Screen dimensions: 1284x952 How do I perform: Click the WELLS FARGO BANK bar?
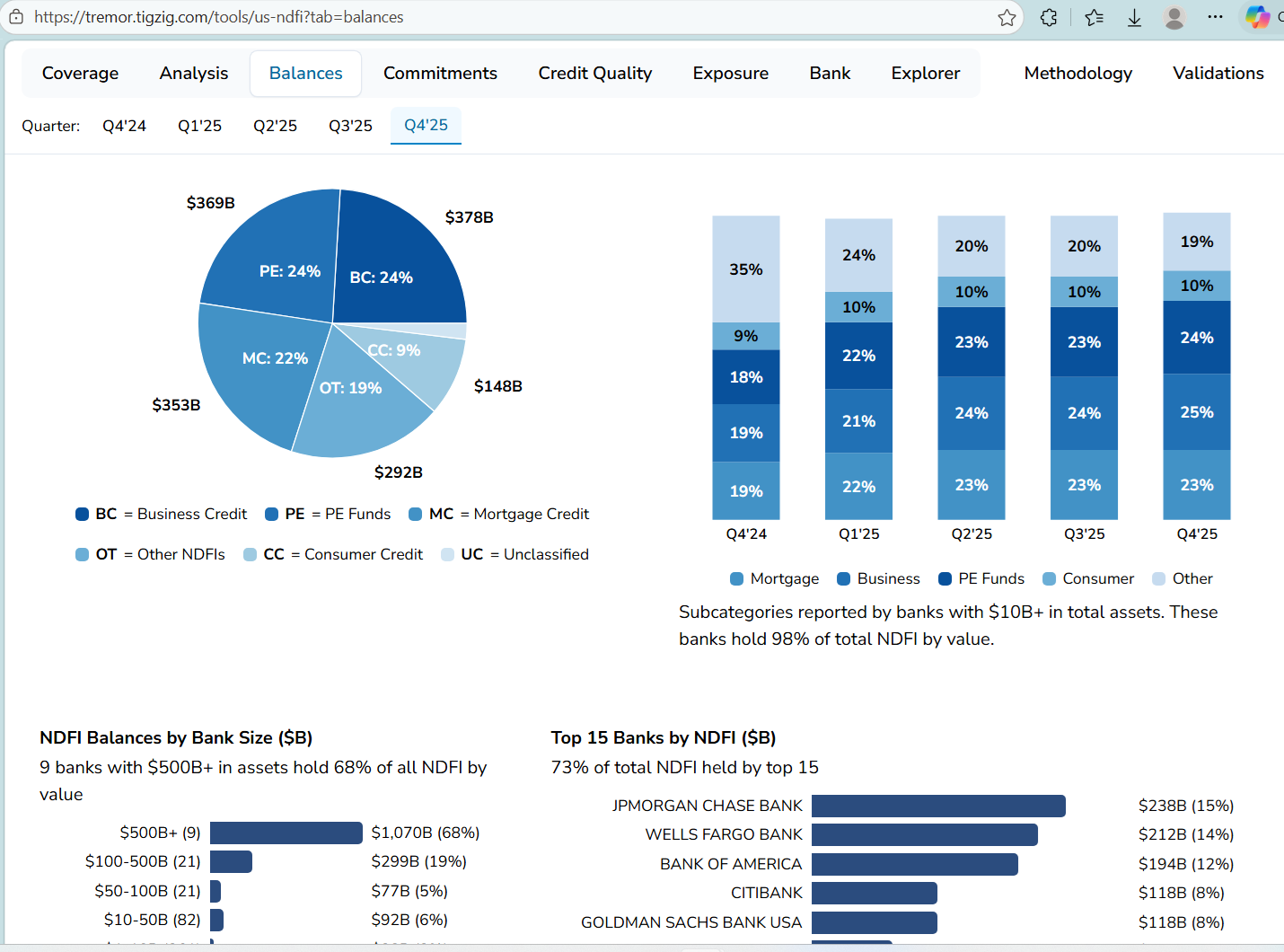pos(925,834)
